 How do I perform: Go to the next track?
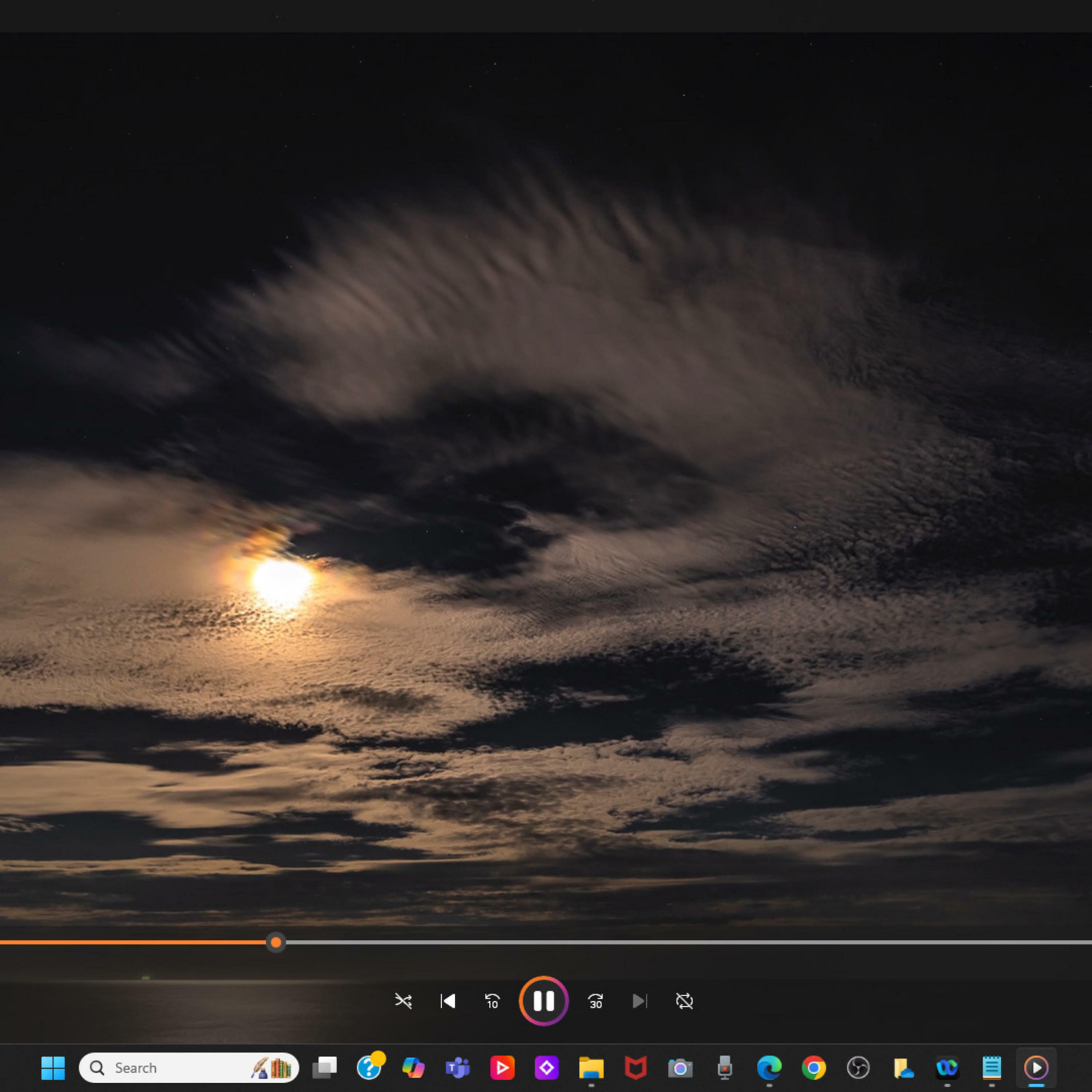tap(639, 1001)
